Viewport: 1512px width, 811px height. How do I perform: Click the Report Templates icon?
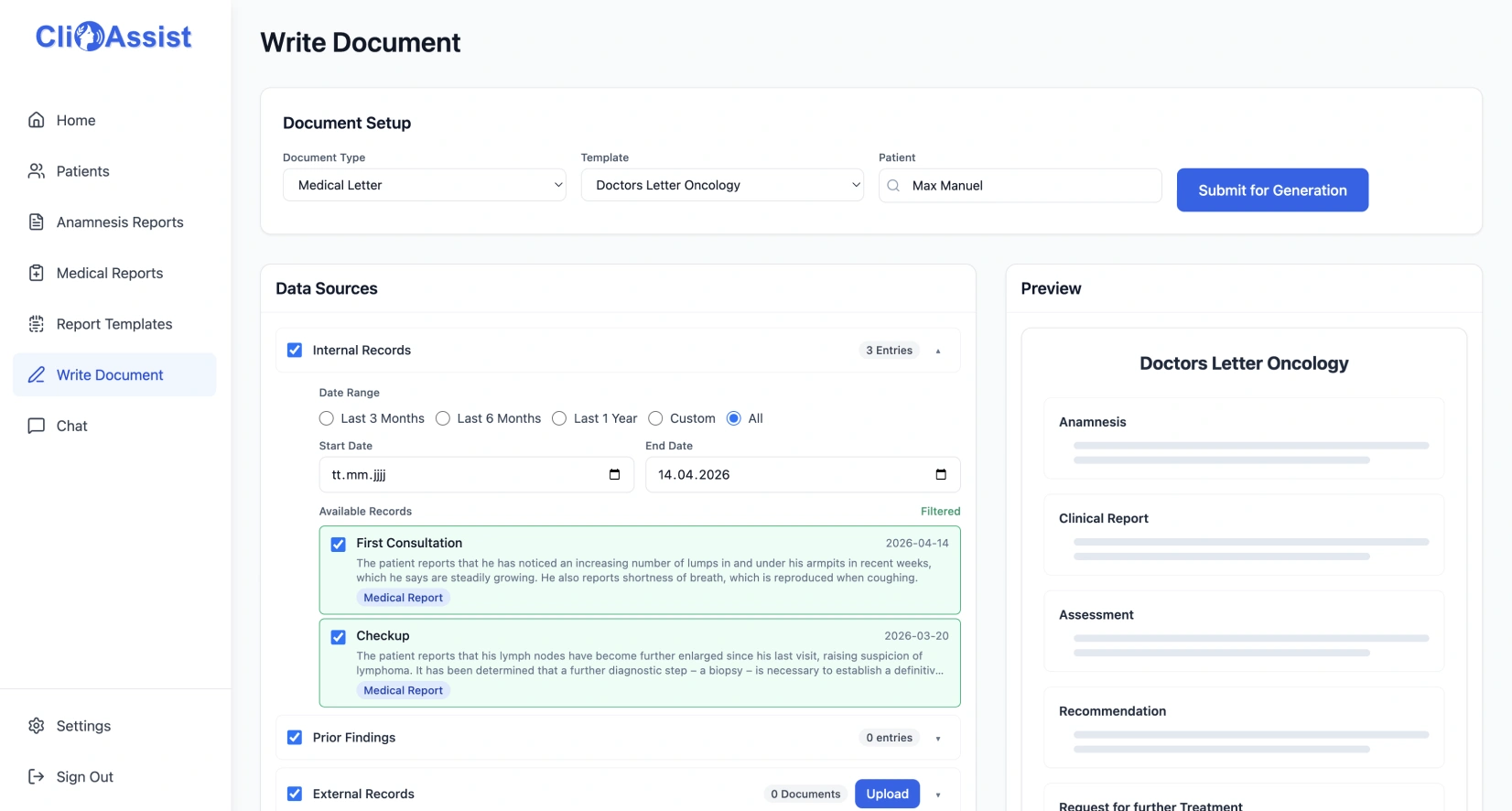tap(37, 324)
